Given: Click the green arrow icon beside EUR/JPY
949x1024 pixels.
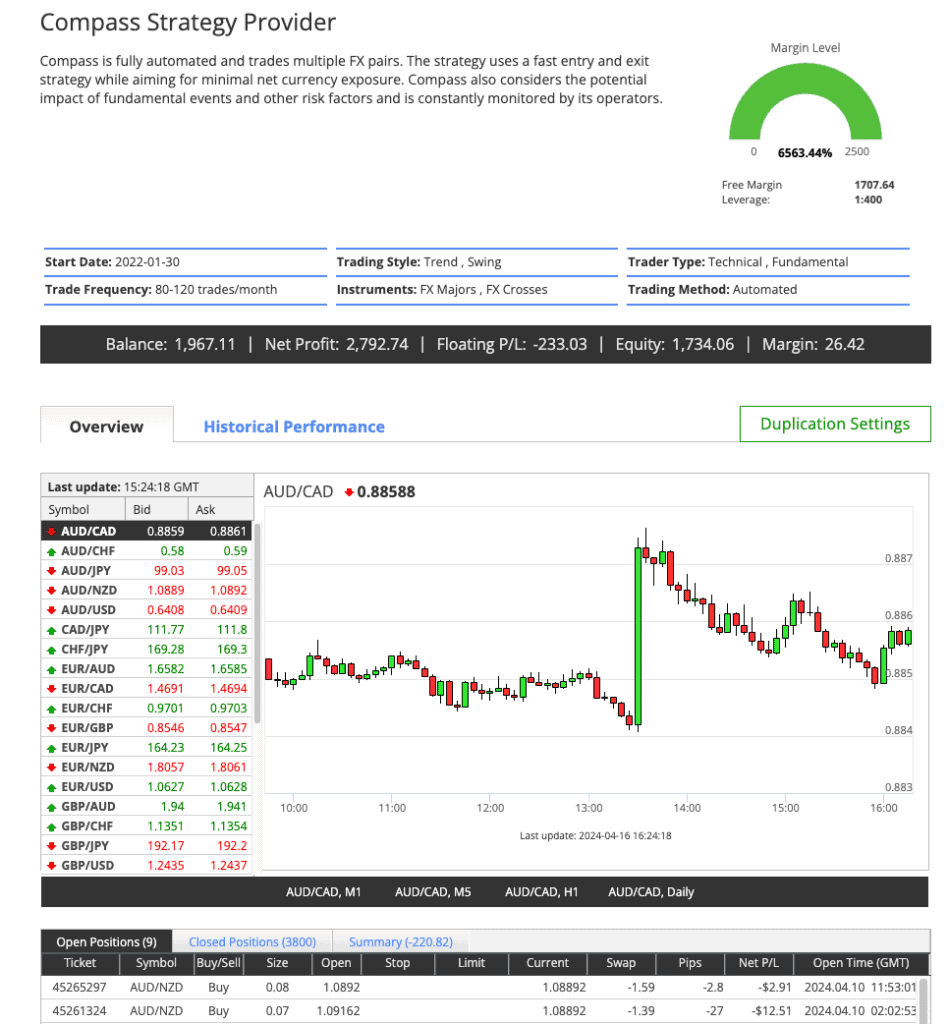Looking at the screenshot, I should (51, 748).
